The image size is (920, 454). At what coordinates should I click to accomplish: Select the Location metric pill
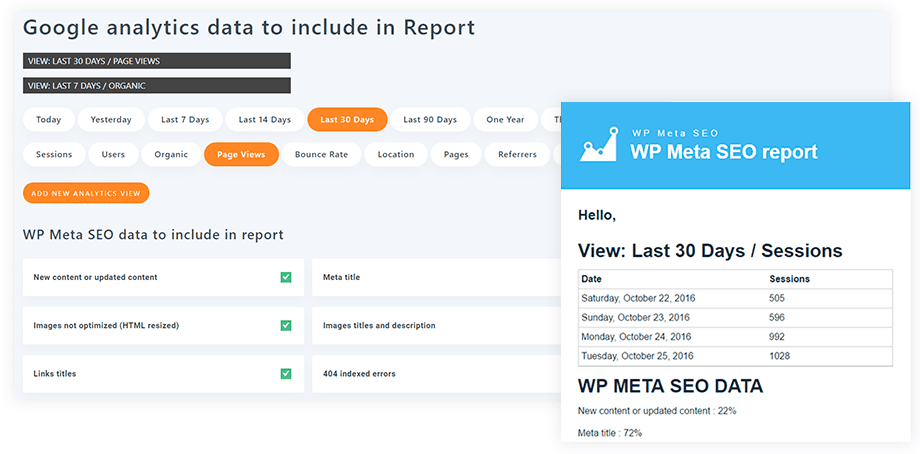[x=396, y=155]
